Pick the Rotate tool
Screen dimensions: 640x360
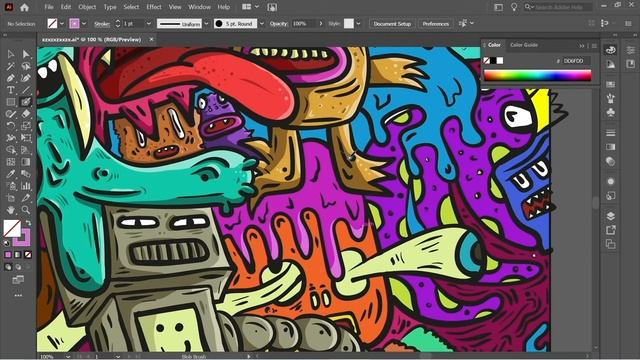(11, 126)
